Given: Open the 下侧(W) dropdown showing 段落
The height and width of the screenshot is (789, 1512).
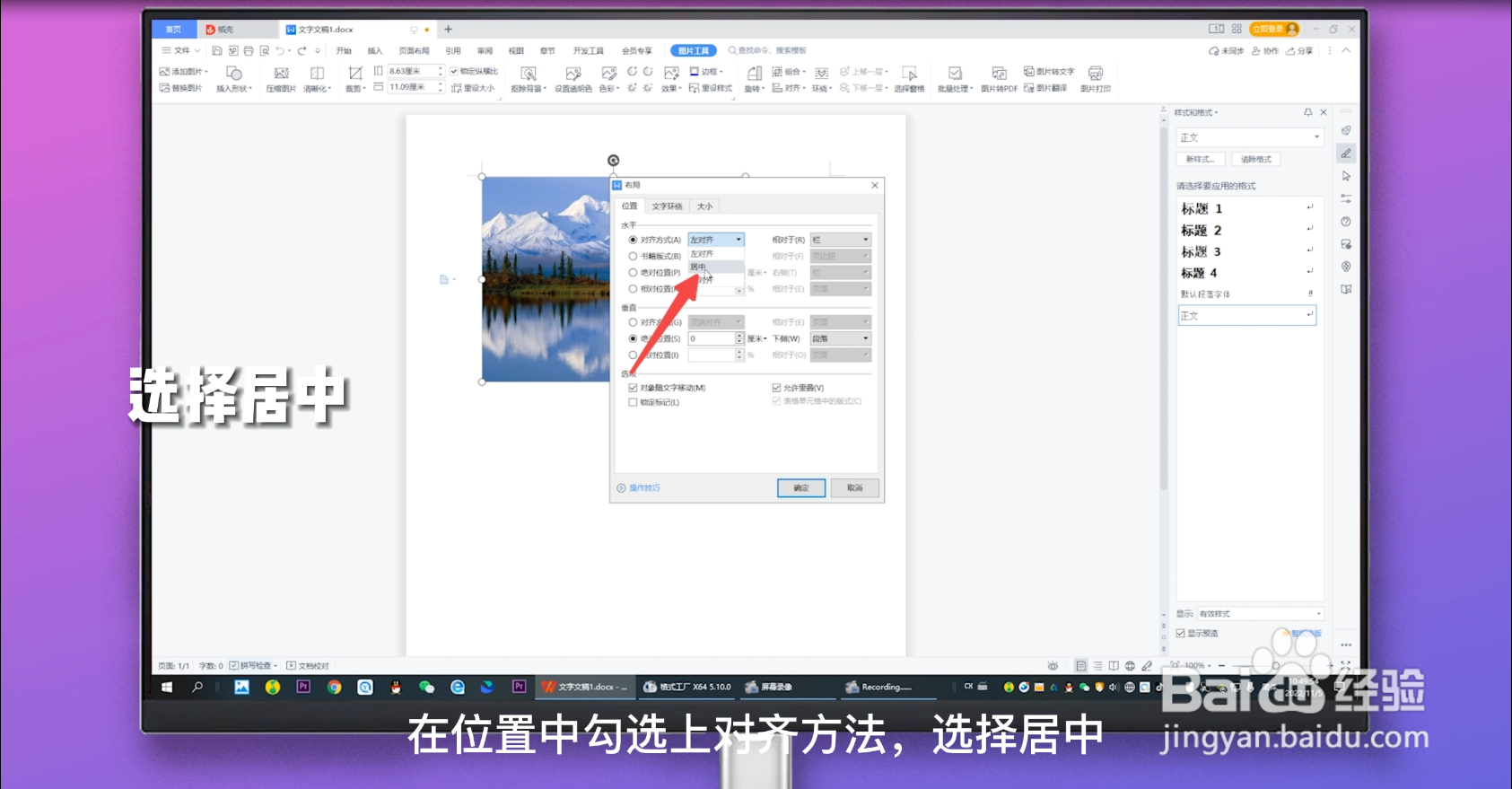Looking at the screenshot, I should pyautogui.click(x=841, y=338).
